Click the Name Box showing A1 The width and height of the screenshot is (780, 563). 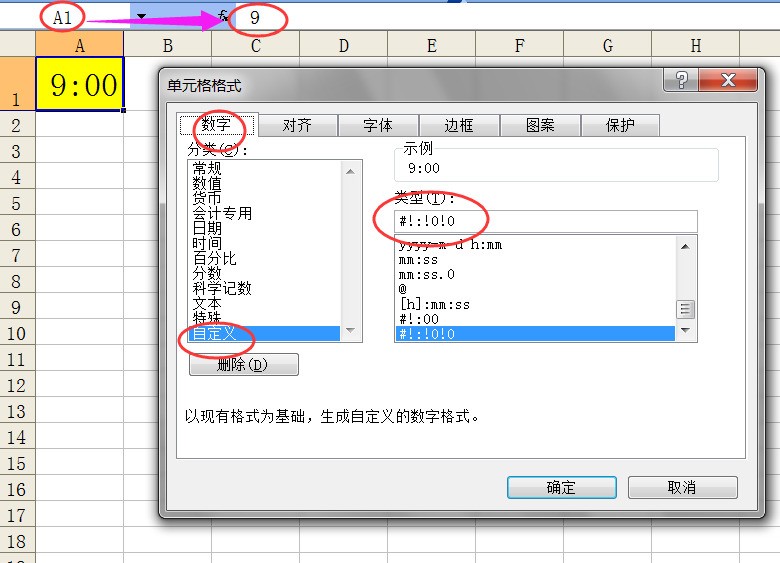tap(63, 17)
